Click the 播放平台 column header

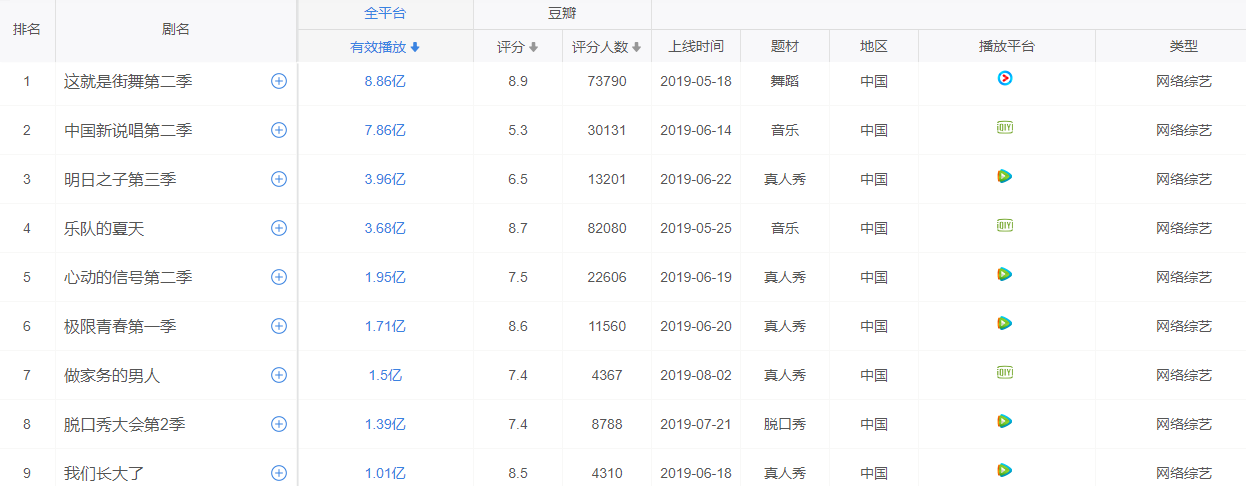coord(1006,46)
